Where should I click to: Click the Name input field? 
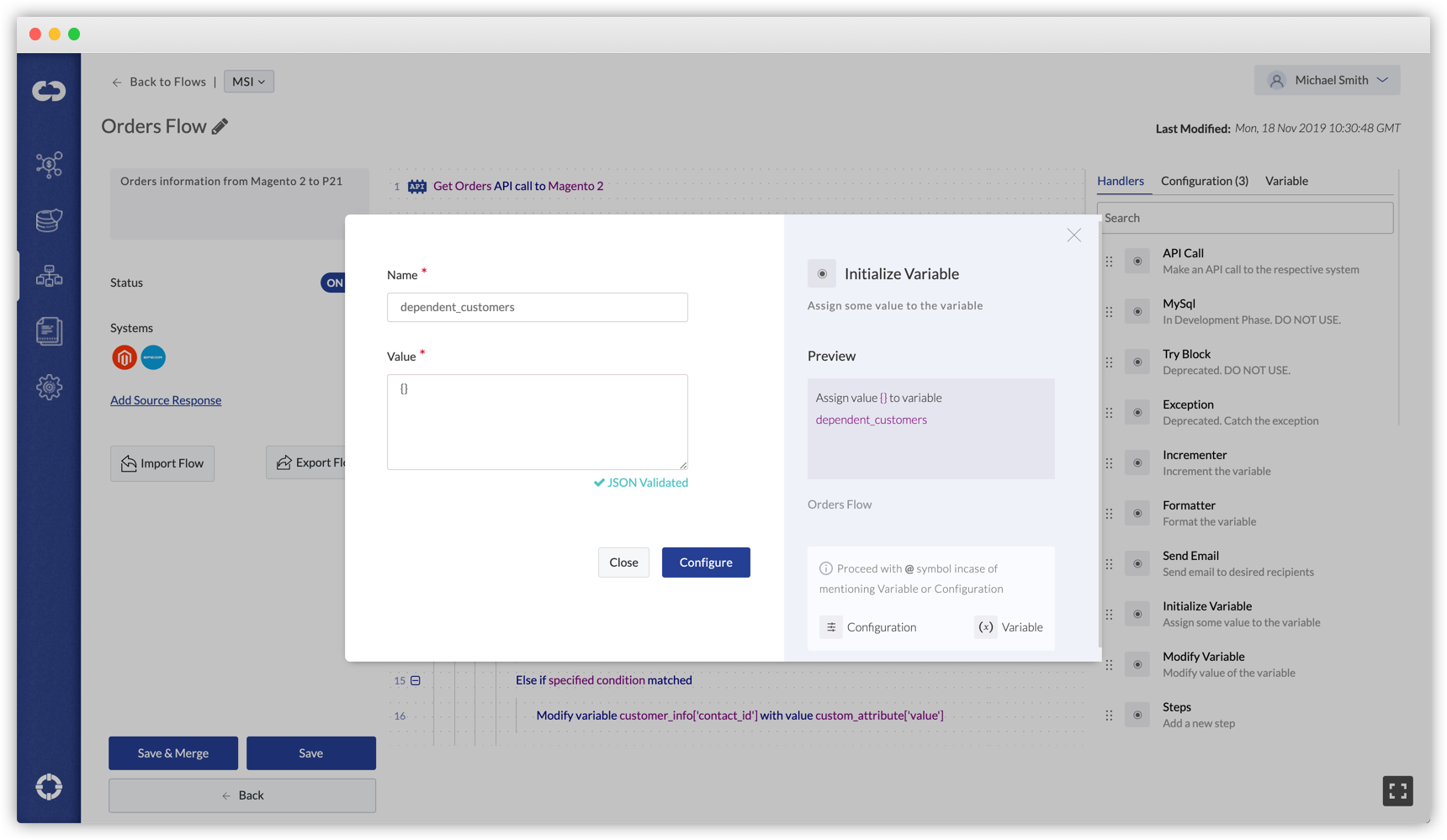(x=538, y=307)
